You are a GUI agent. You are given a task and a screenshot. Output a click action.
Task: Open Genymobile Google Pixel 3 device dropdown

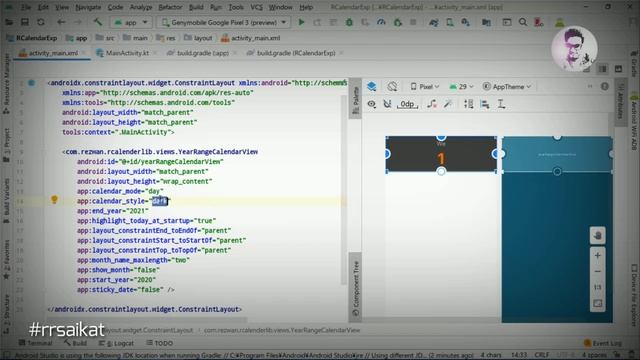pos(224,22)
